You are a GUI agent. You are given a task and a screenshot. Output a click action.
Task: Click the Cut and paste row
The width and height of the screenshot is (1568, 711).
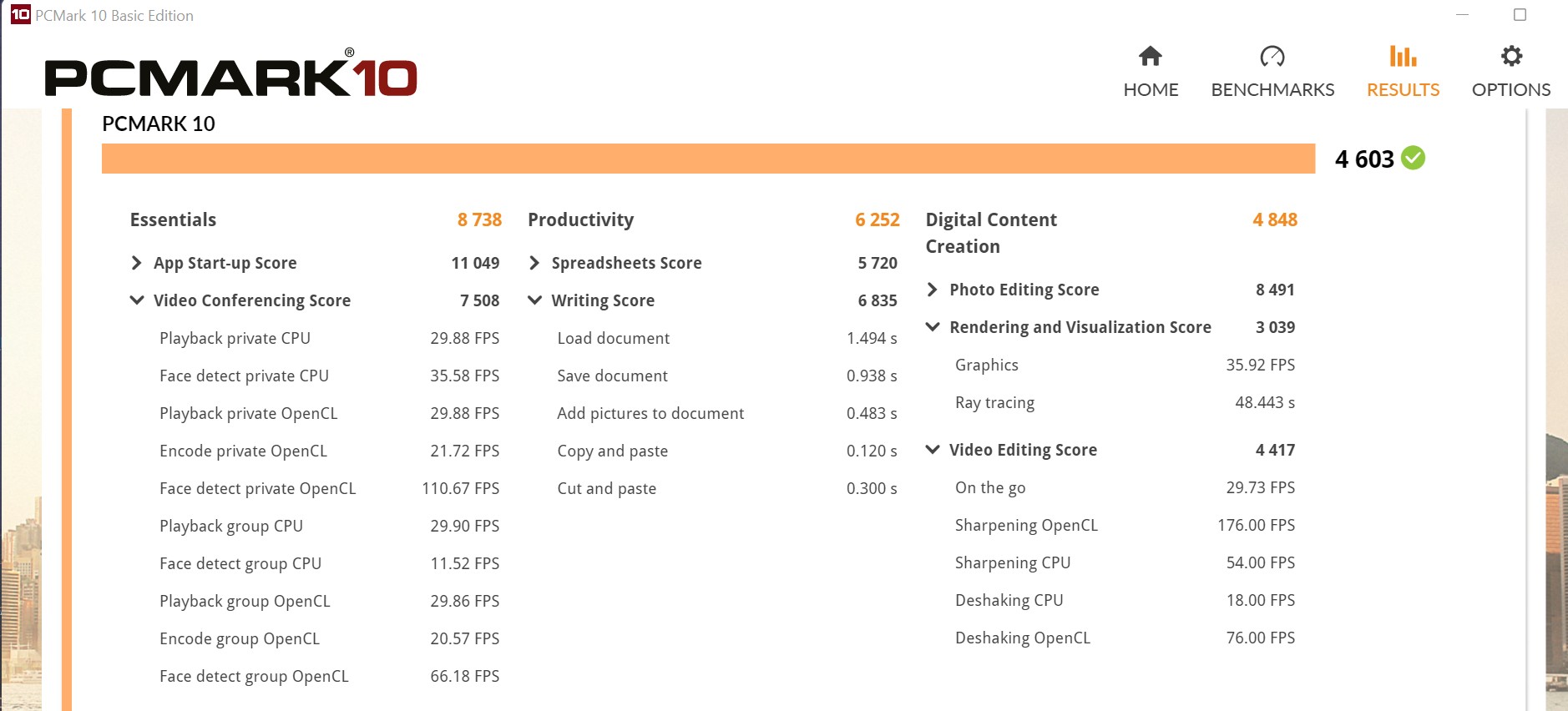727,488
